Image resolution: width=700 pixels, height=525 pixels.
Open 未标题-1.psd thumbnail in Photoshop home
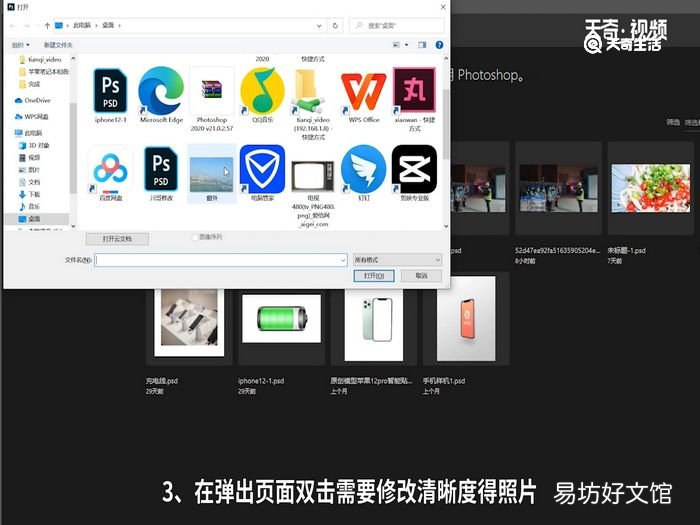[x=650, y=188]
